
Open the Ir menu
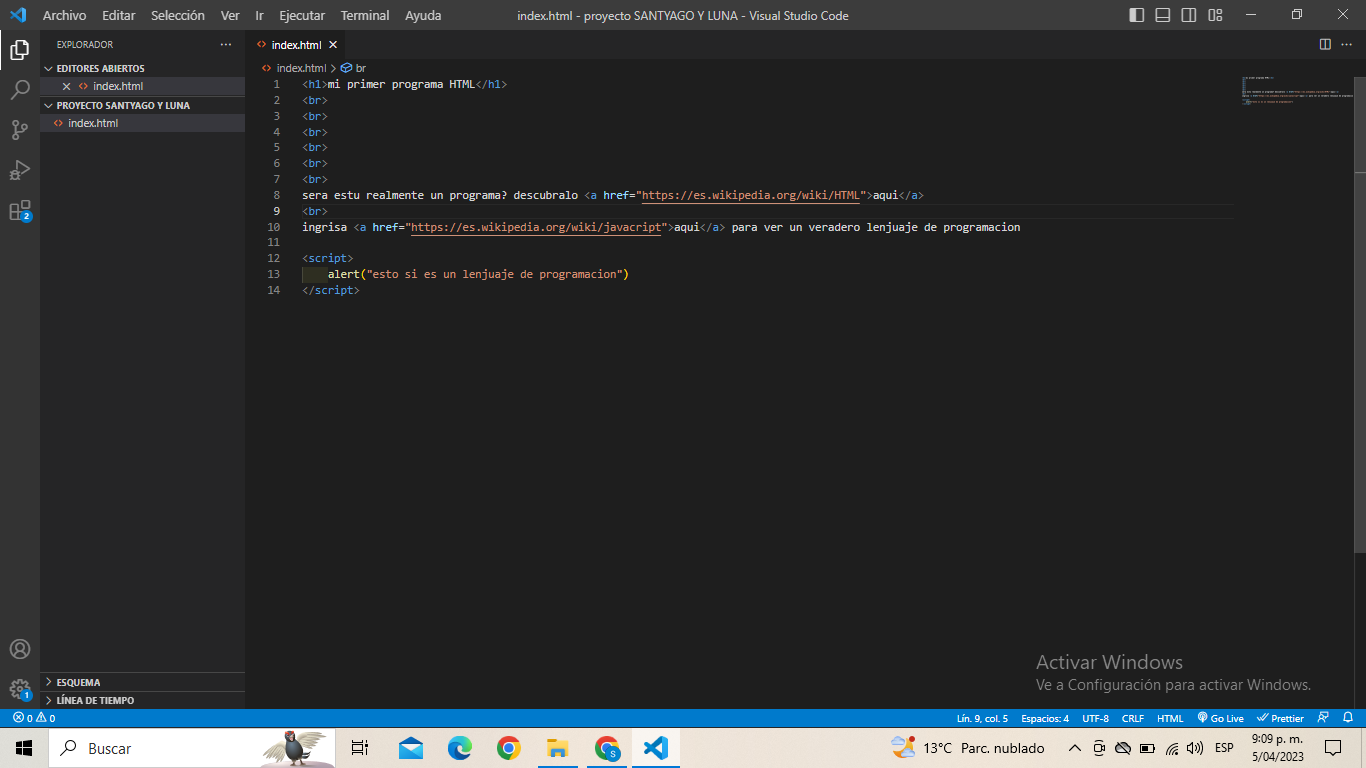(x=260, y=15)
